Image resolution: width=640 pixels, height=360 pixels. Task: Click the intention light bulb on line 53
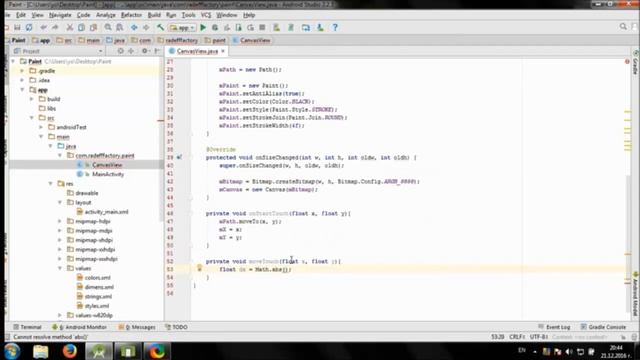coord(200,268)
